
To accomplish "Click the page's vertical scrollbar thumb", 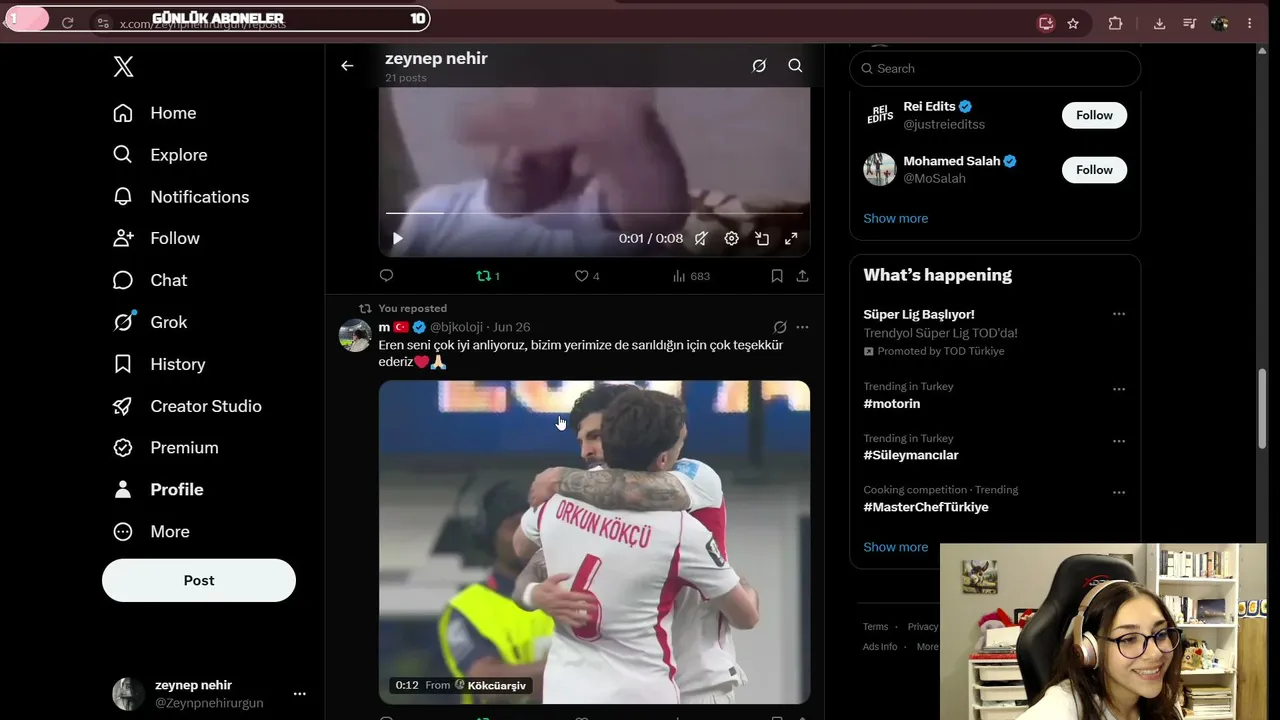I will pos(1262,409).
